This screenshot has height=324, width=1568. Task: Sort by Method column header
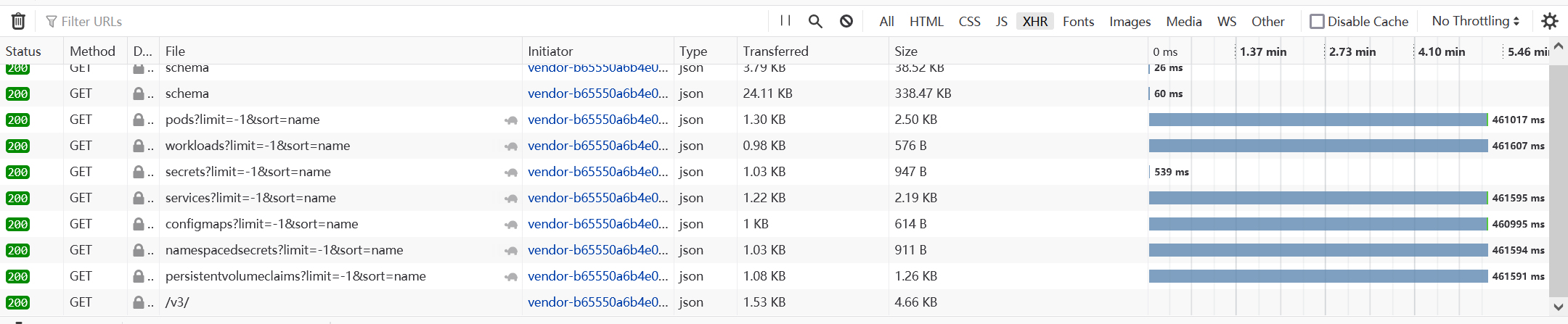point(95,51)
